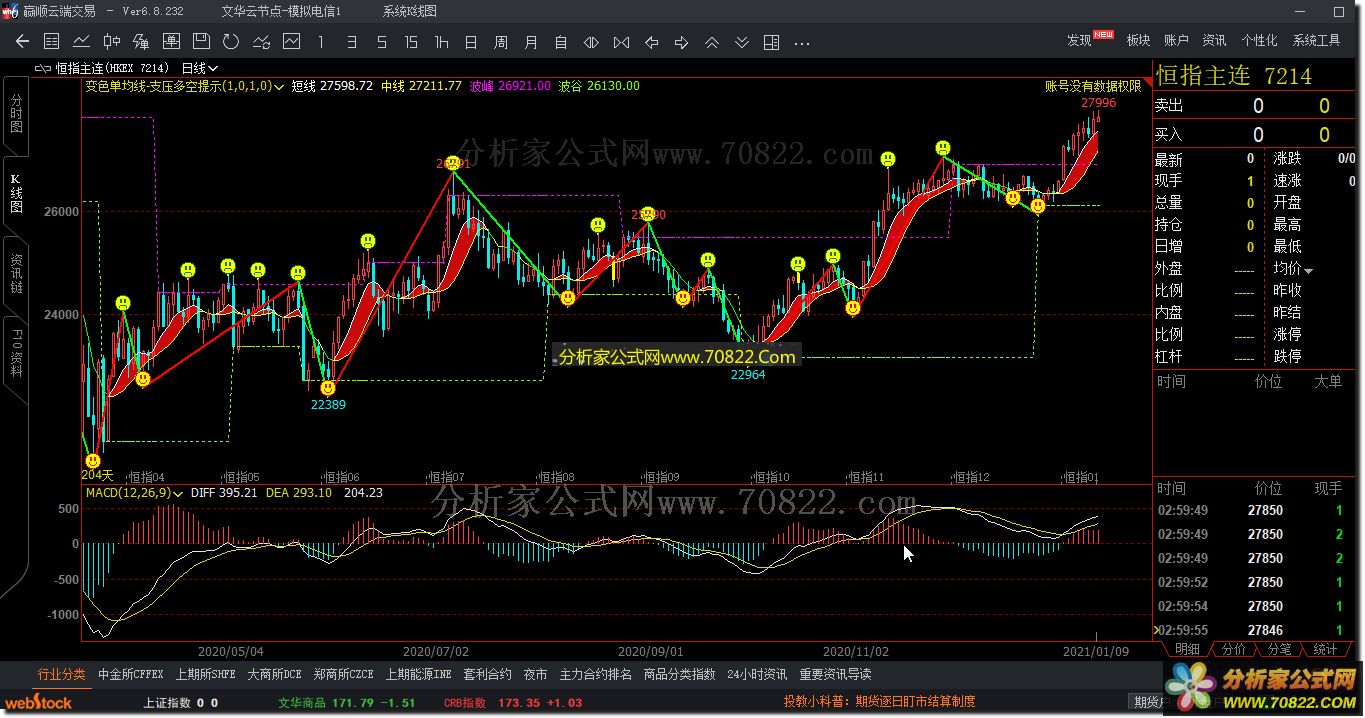Select the 日 daily period button

(471, 42)
